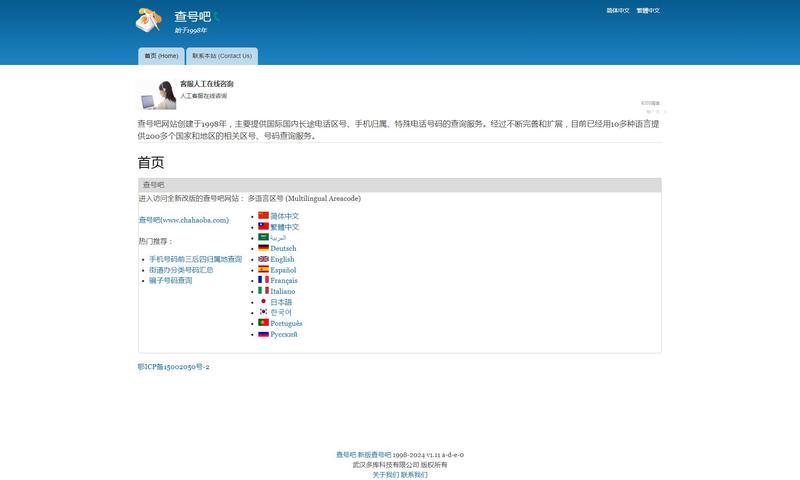Click the 查号吧 site title
The image size is (800, 480).
click(192, 17)
